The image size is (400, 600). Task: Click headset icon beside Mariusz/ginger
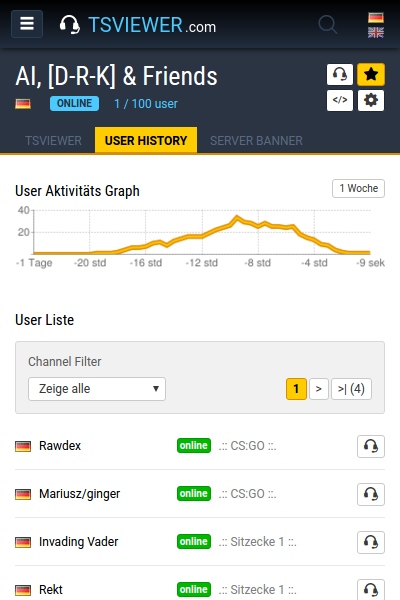(371, 494)
